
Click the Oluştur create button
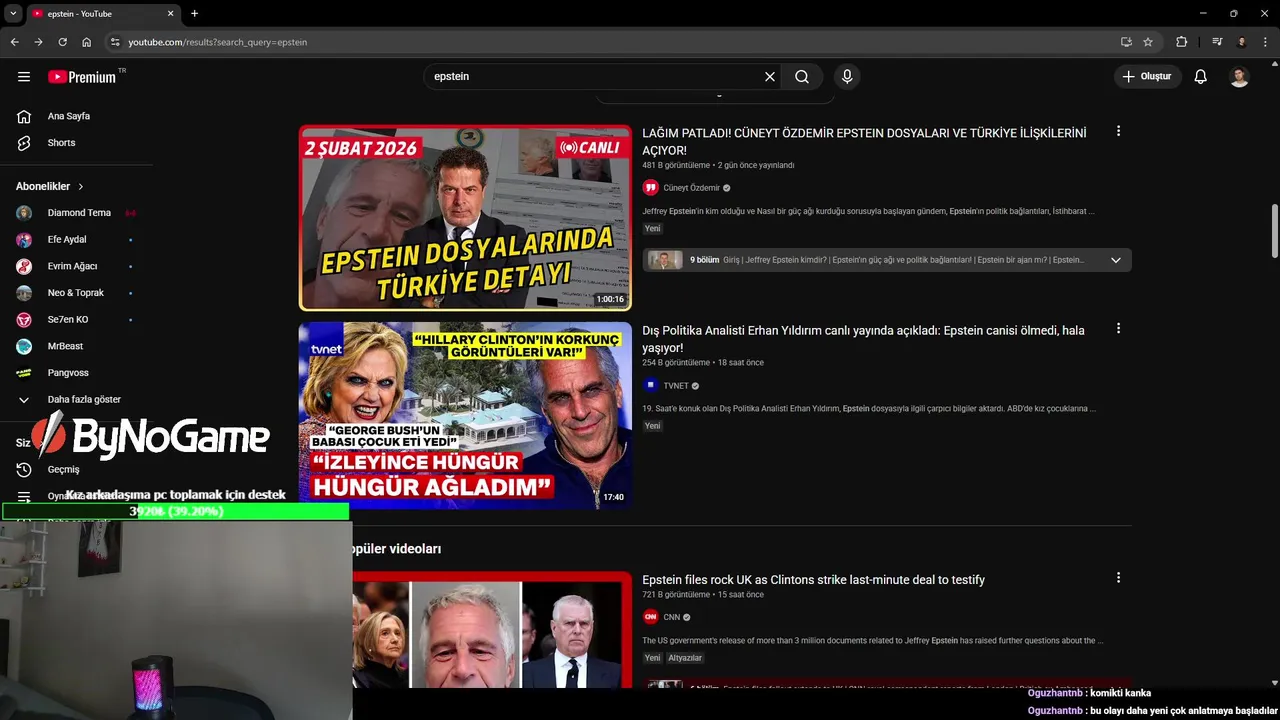tap(1148, 76)
